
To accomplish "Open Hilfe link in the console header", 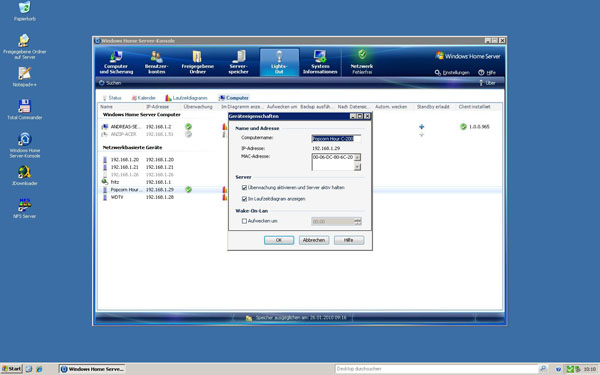I will [487, 72].
